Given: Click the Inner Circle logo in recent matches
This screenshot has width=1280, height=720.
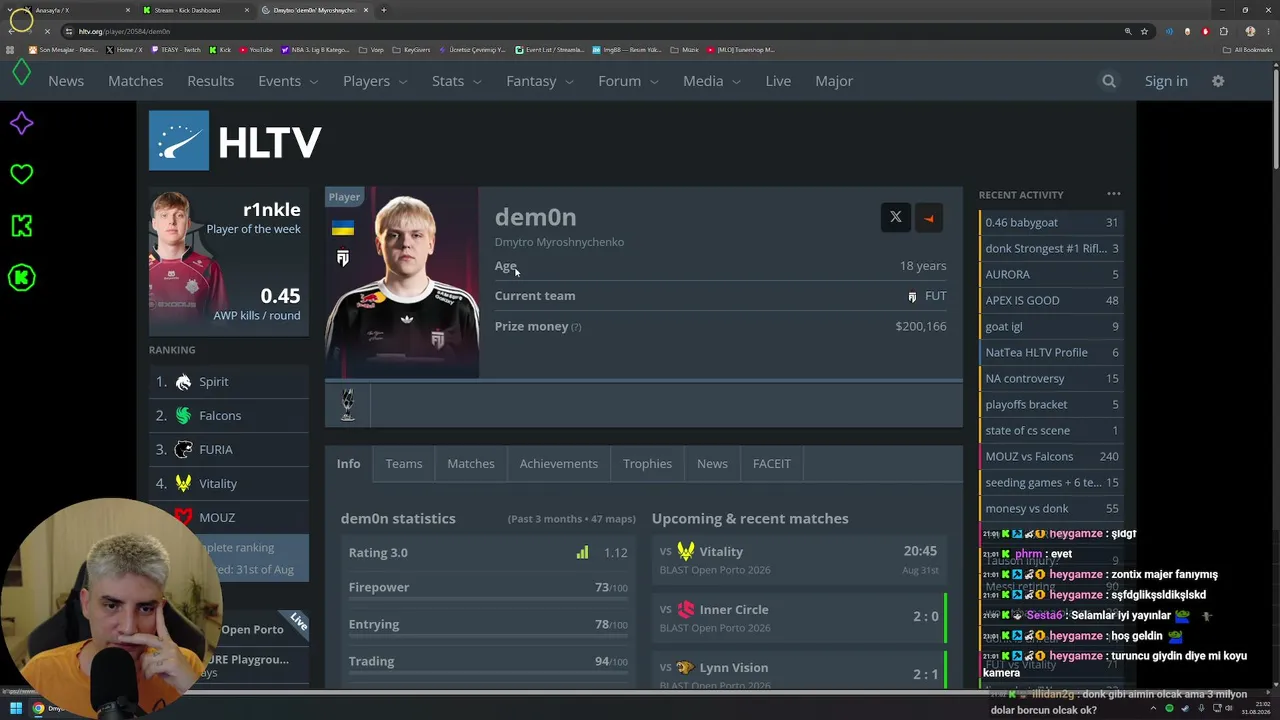Looking at the screenshot, I should tap(686, 609).
